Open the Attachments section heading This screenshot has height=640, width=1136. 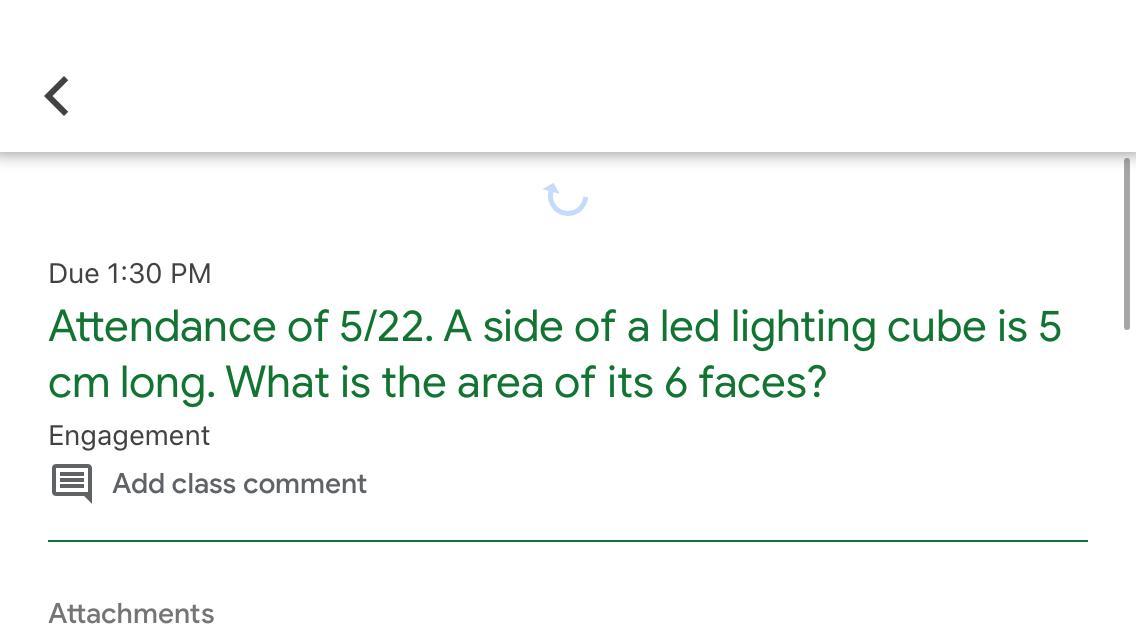(x=131, y=613)
